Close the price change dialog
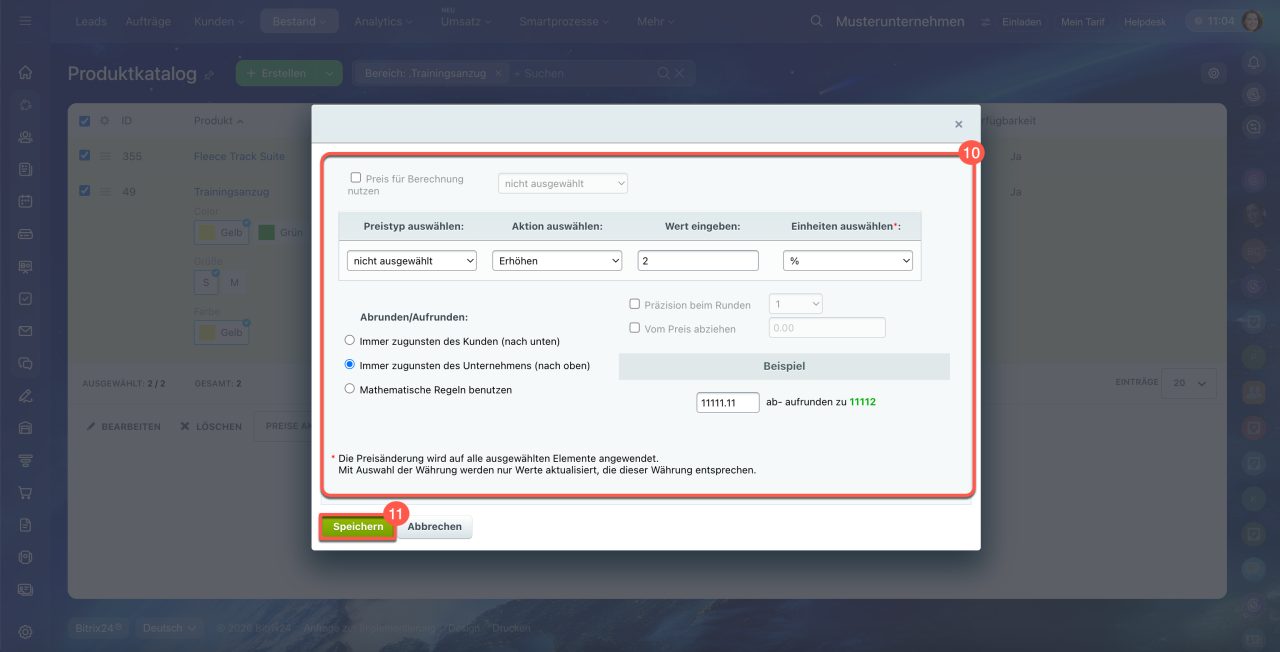This screenshot has width=1280, height=652. (958, 124)
